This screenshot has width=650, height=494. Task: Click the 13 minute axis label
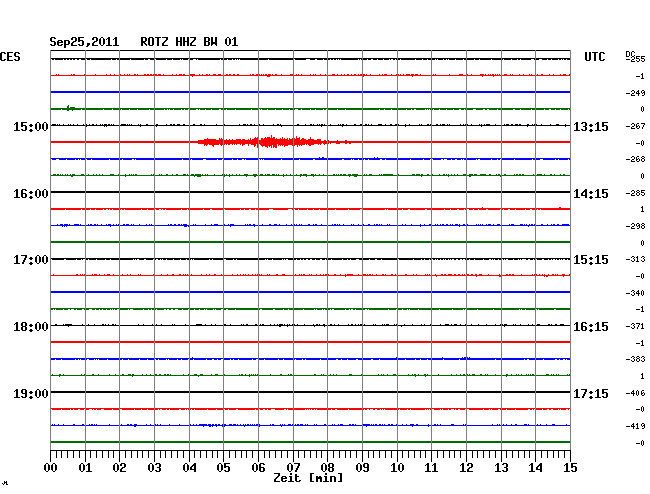point(501,467)
